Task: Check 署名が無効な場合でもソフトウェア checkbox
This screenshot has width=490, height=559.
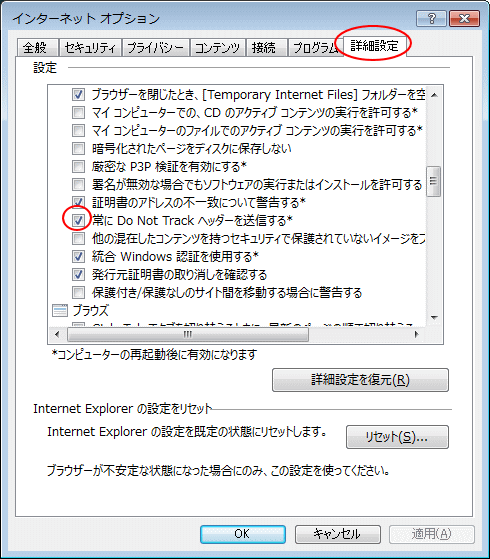Action: coord(78,184)
